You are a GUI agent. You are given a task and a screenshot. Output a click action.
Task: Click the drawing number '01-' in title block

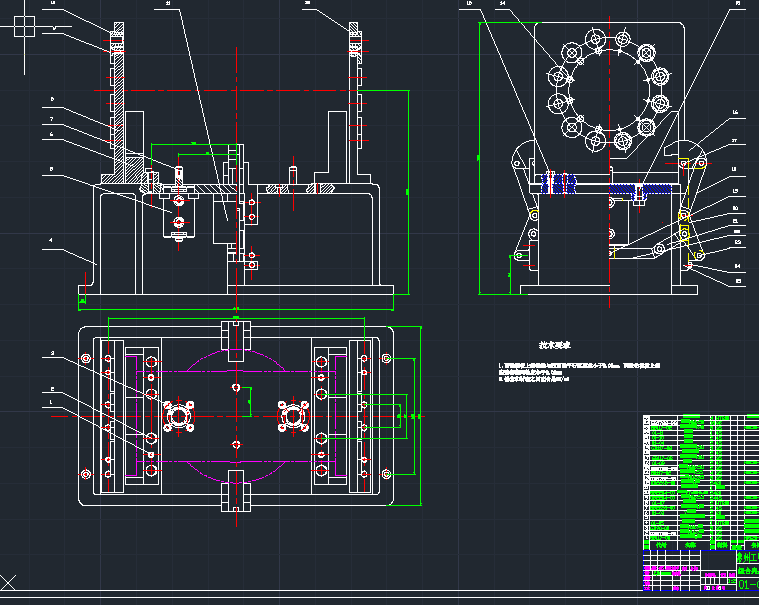pos(748,584)
